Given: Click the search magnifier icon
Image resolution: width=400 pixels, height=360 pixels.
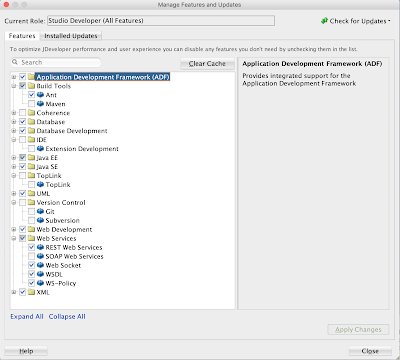Looking at the screenshot, I should (15, 62).
